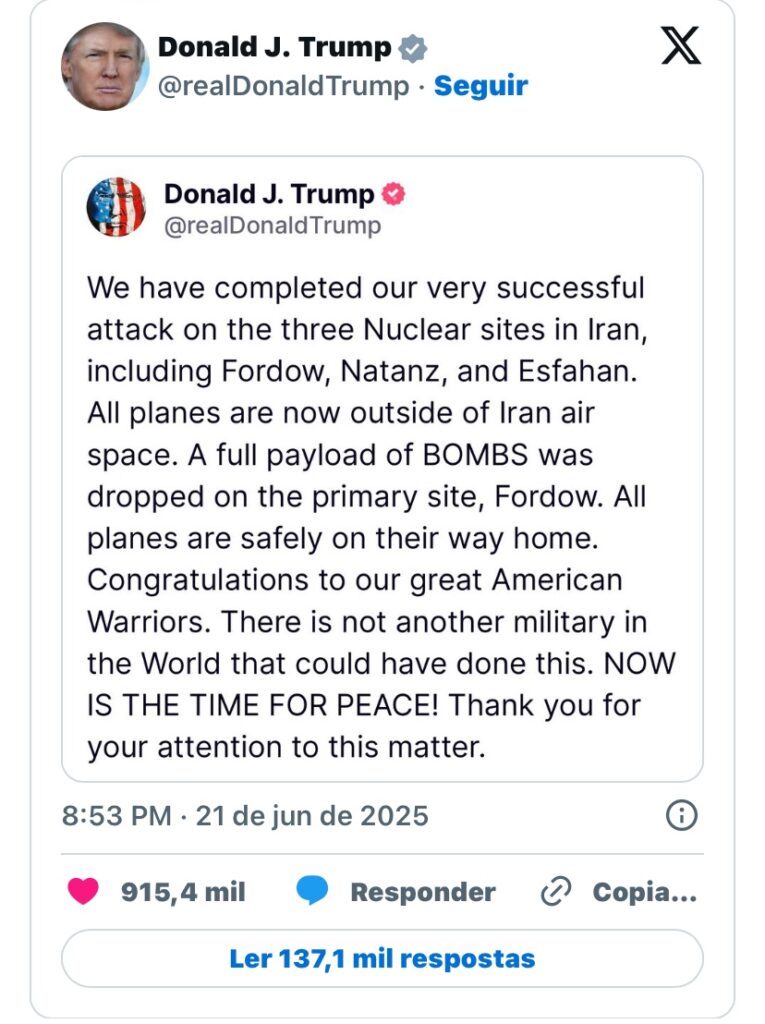Click the "915,4 mil" likes count
This screenshot has height=1024, width=765.
[x=183, y=892]
